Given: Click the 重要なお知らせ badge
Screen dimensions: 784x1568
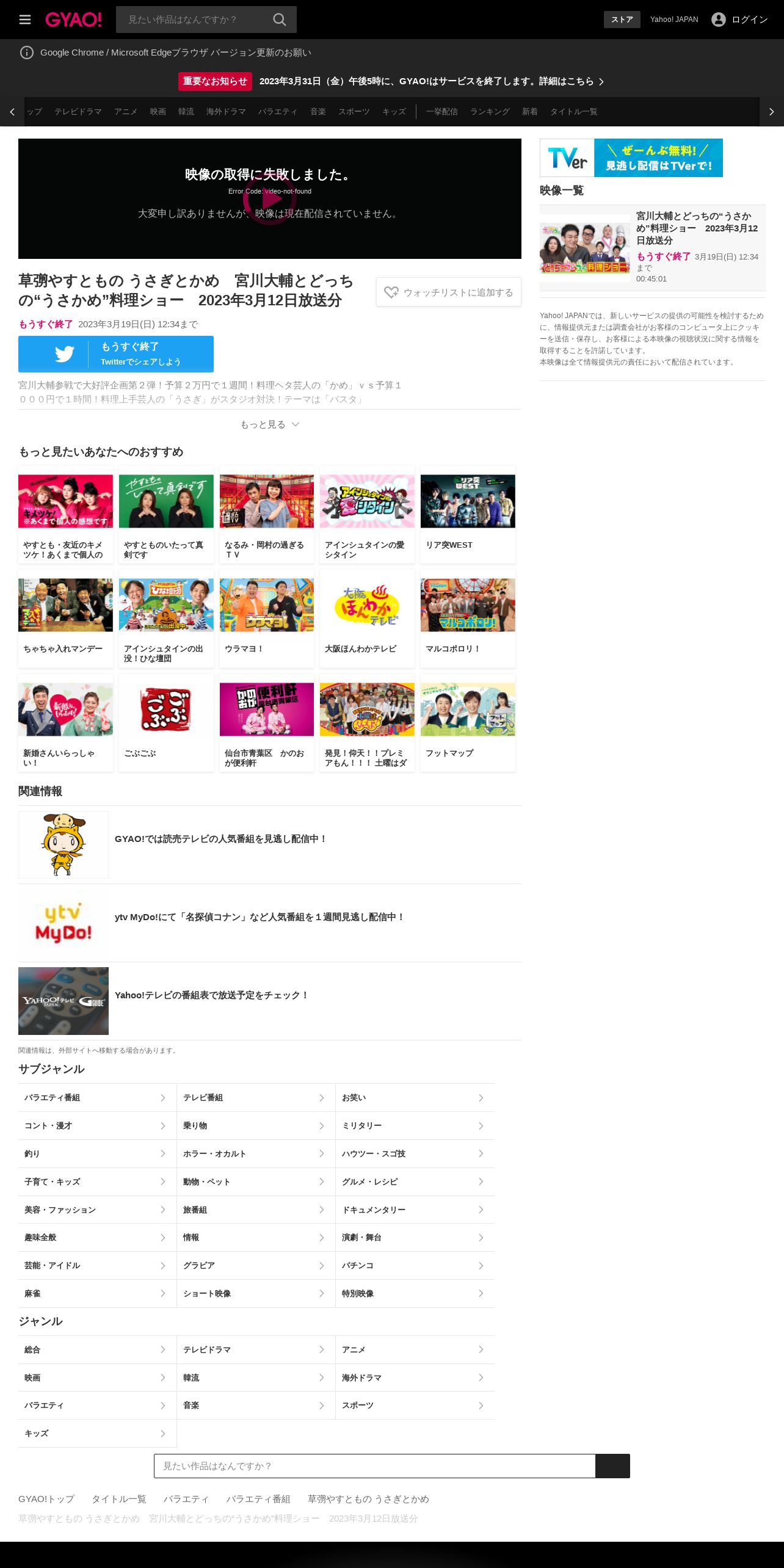Looking at the screenshot, I should click(x=215, y=81).
